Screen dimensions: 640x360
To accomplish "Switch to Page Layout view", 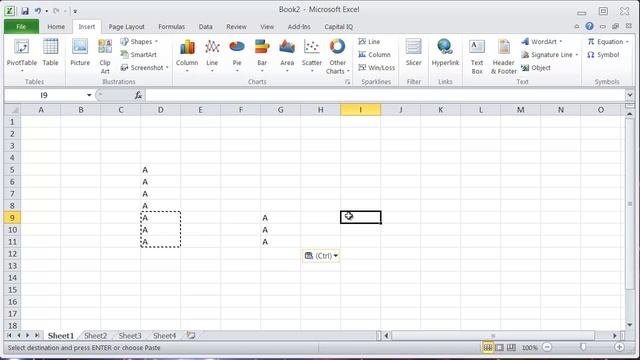I will tap(500, 347).
